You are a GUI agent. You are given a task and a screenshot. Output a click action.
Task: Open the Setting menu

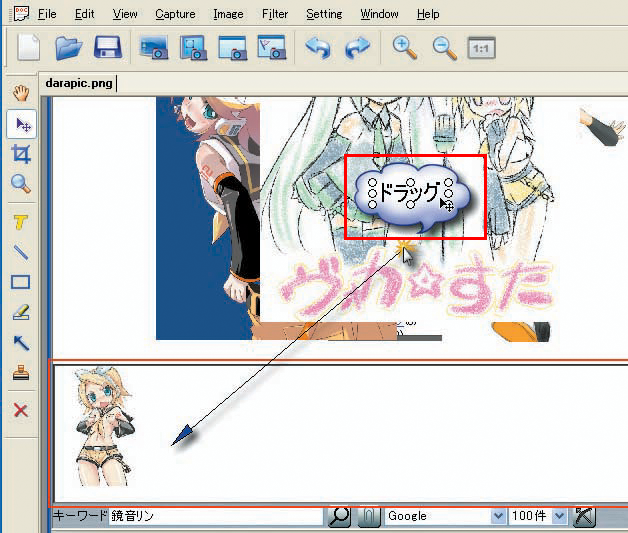tap(324, 14)
